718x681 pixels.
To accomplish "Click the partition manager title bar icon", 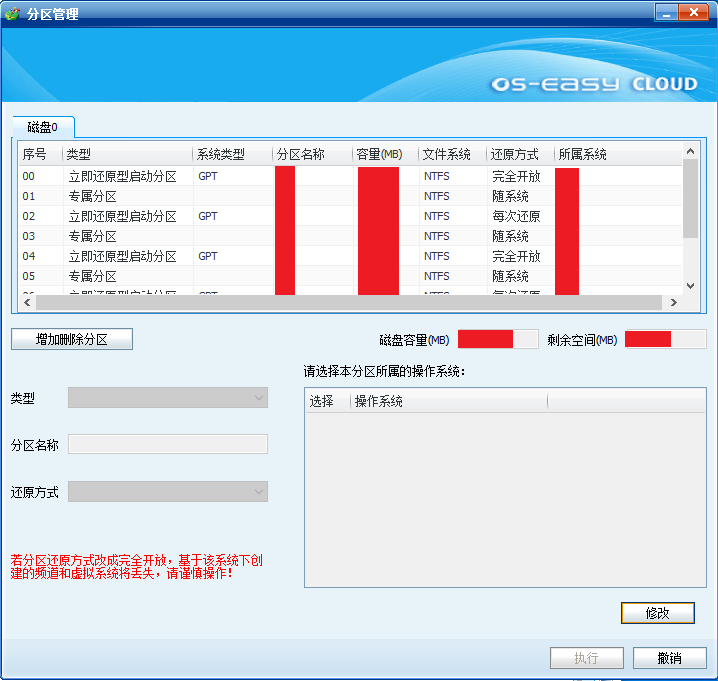I will click(x=12, y=14).
